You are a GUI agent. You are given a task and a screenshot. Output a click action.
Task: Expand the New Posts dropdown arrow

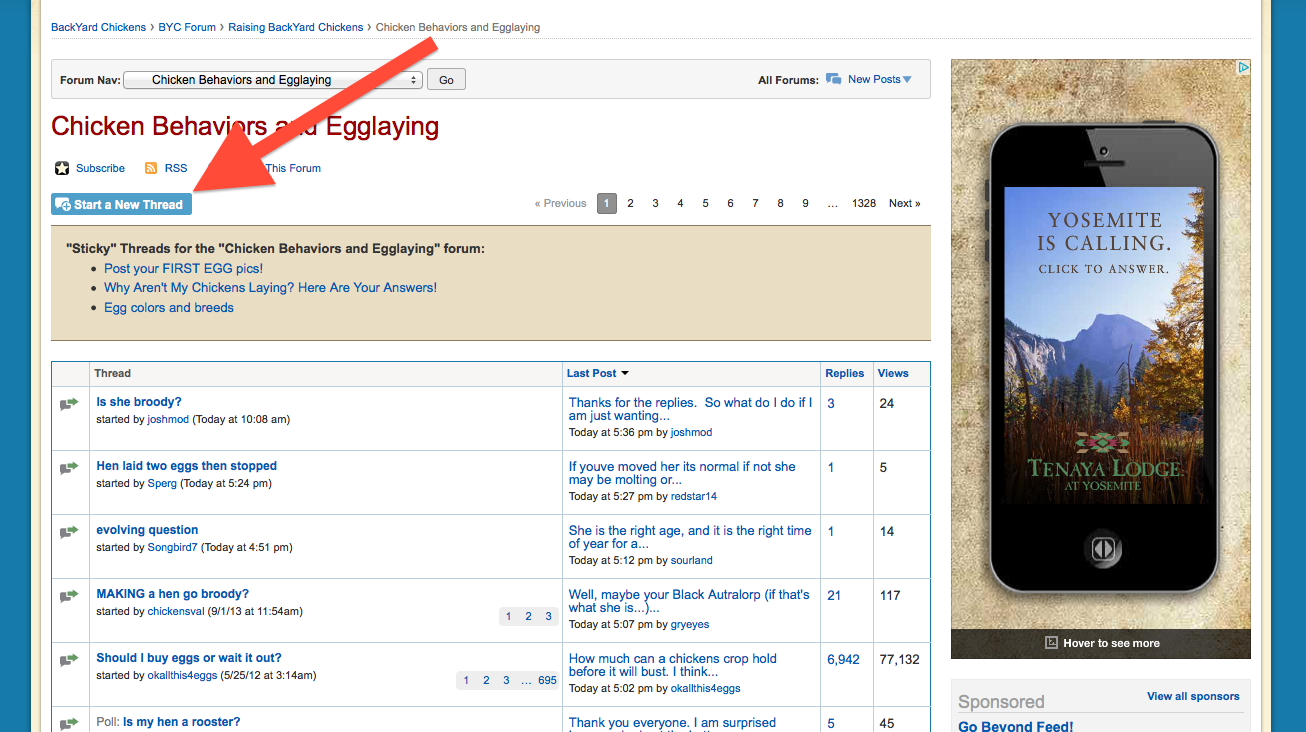(907, 80)
